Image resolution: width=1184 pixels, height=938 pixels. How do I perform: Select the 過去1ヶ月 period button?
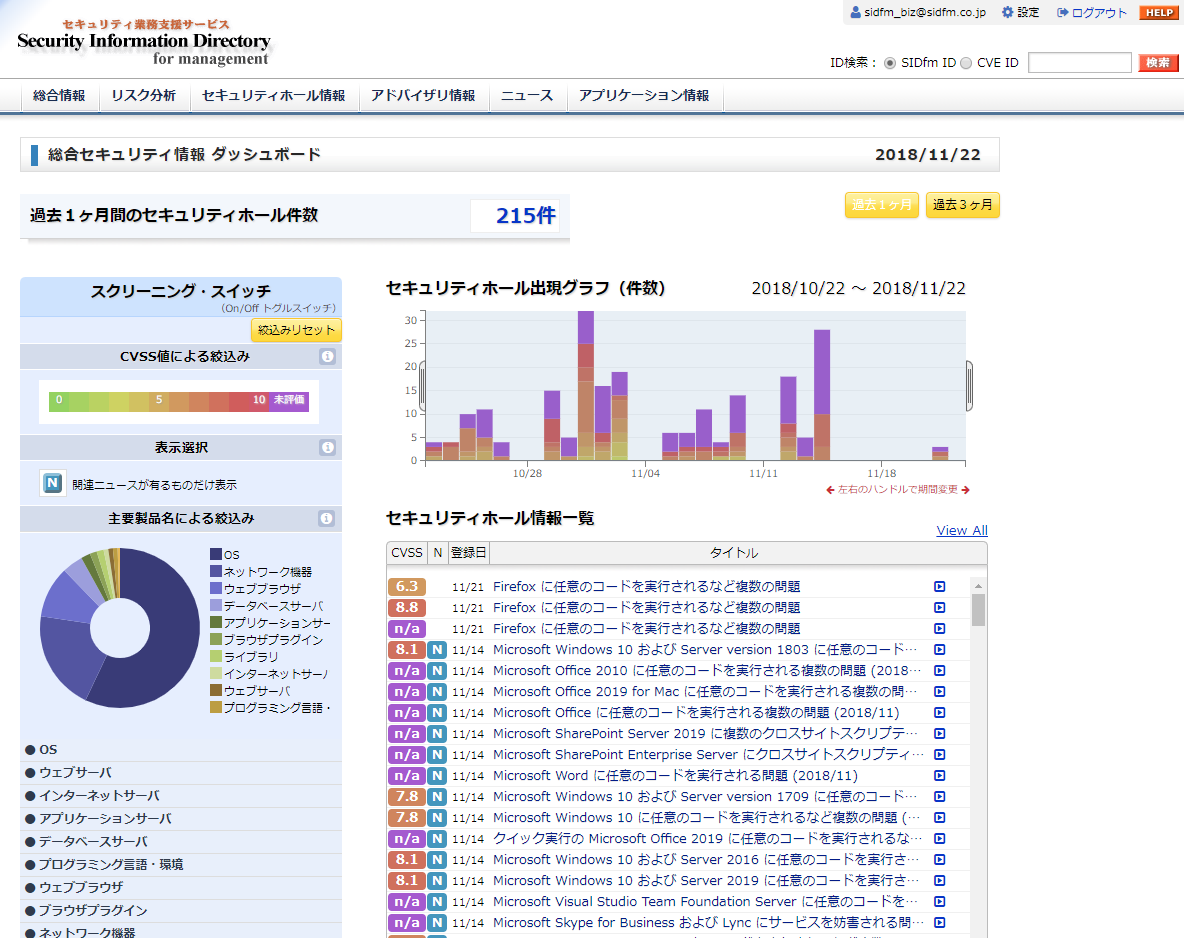coord(882,205)
